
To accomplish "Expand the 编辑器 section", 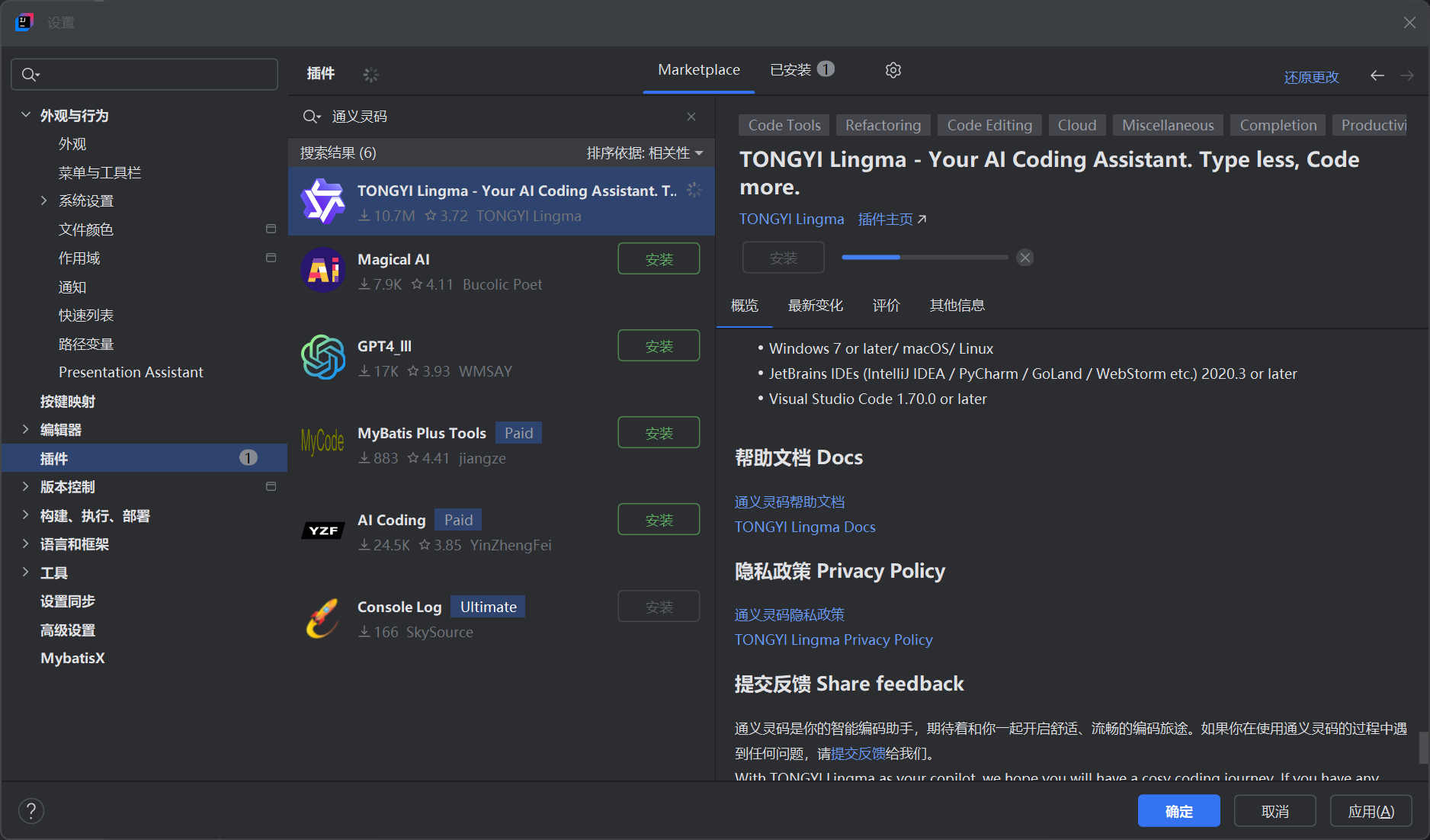I will pyautogui.click(x=25, y=429).
